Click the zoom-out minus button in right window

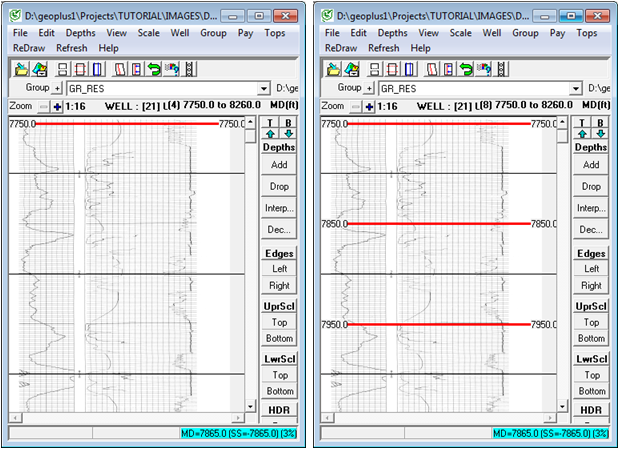(355, 106)
